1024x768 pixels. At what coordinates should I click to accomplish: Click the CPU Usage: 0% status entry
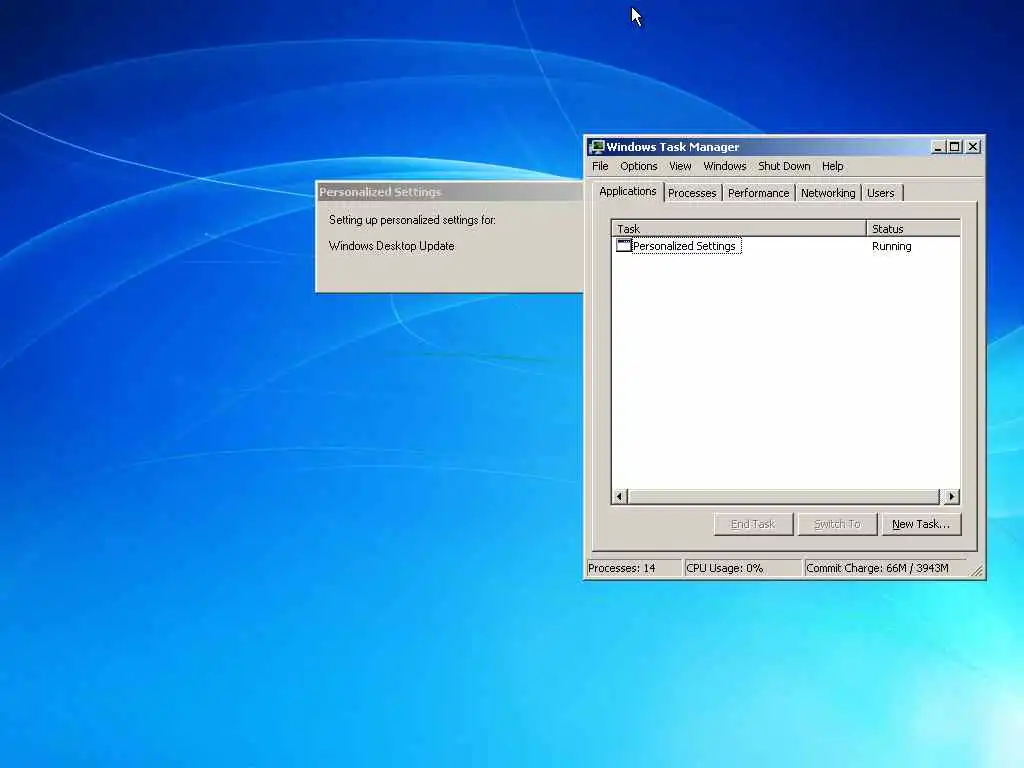point(743,568)
